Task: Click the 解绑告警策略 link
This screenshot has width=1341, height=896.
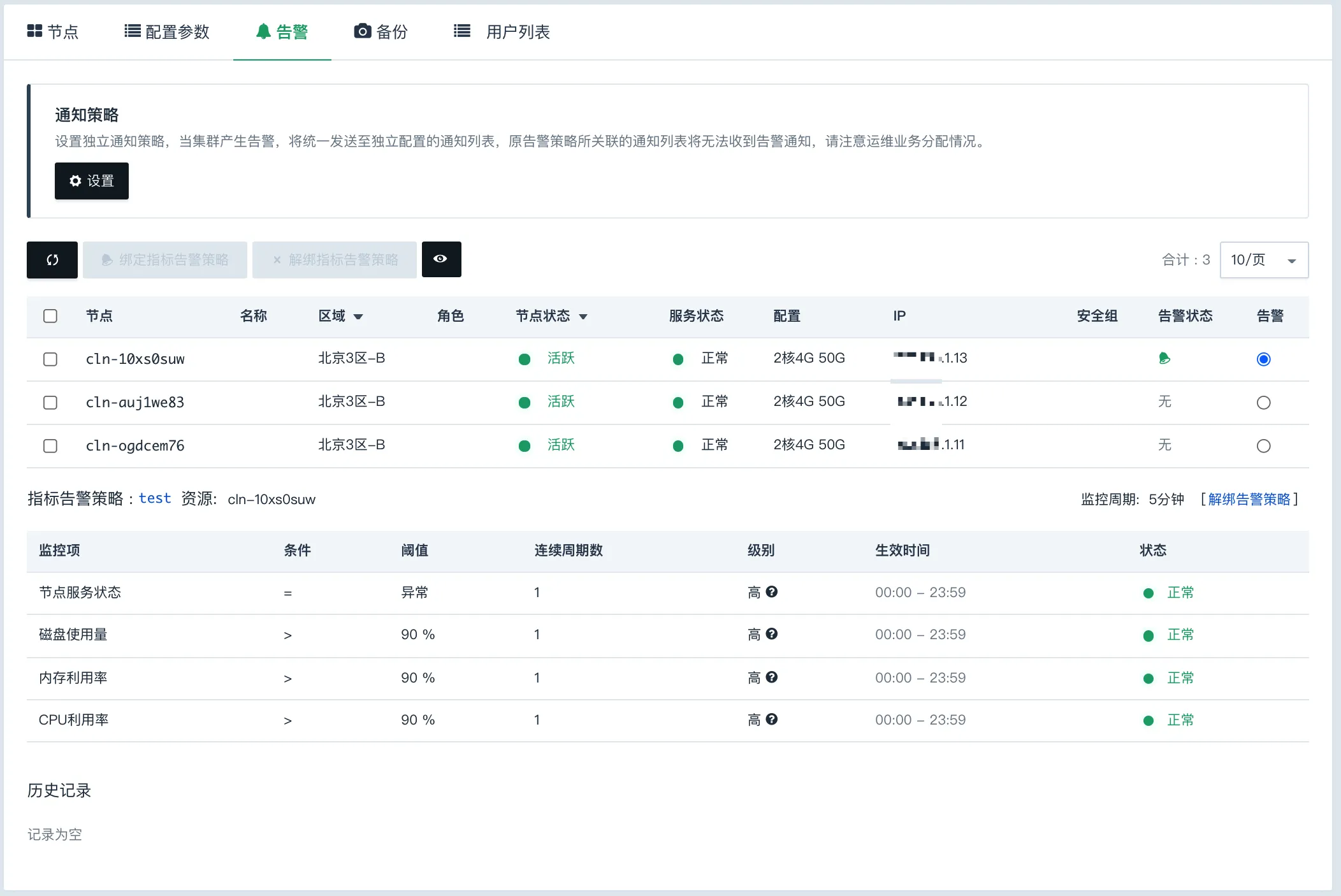Action: tap(1249, 499)
